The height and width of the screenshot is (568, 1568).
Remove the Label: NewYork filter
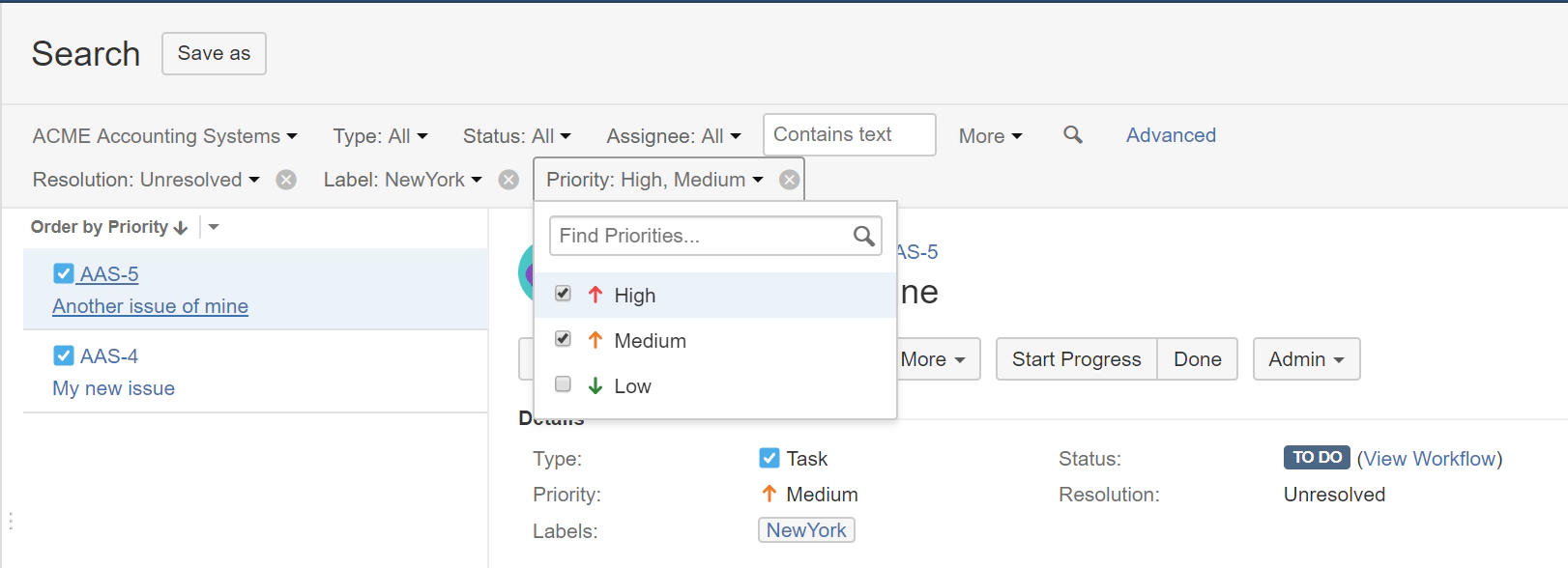508,180
